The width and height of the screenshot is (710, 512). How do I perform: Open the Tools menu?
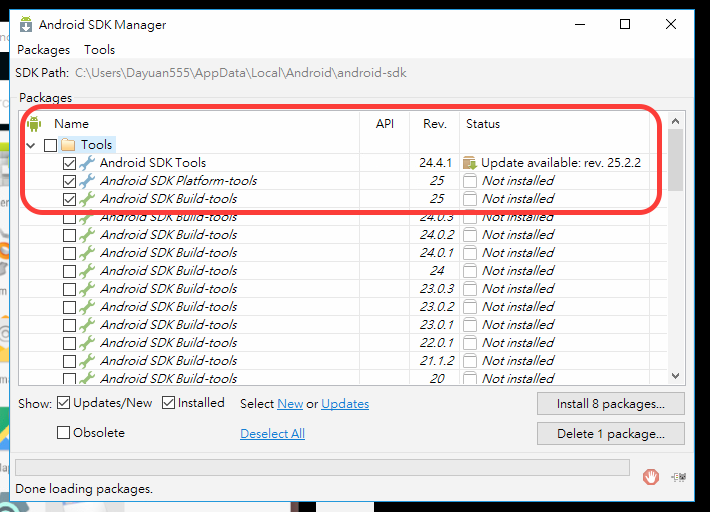pyautogui.click(x=100, y=50)
